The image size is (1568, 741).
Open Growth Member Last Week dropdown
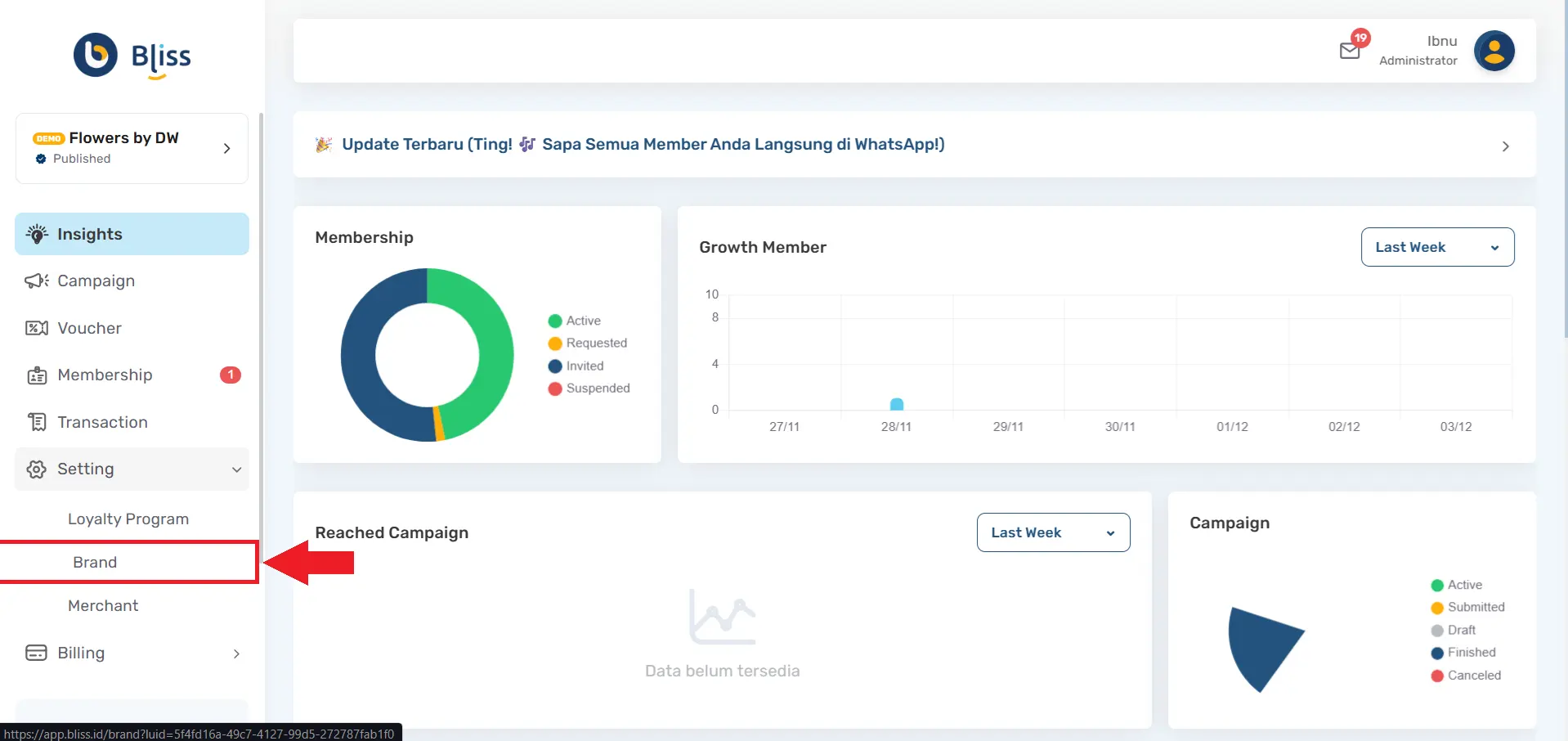pos(1436,247)
